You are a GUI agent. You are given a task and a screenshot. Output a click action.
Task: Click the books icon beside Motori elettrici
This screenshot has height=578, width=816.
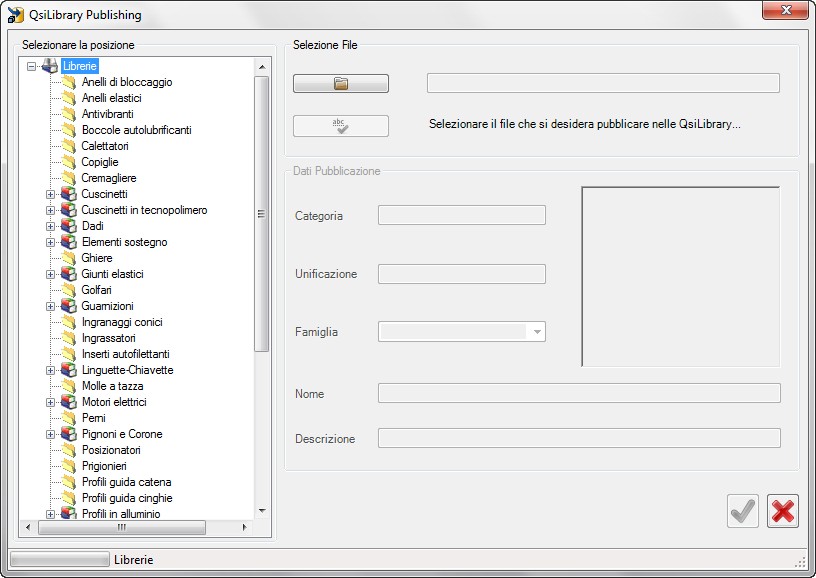coord(69,402)
